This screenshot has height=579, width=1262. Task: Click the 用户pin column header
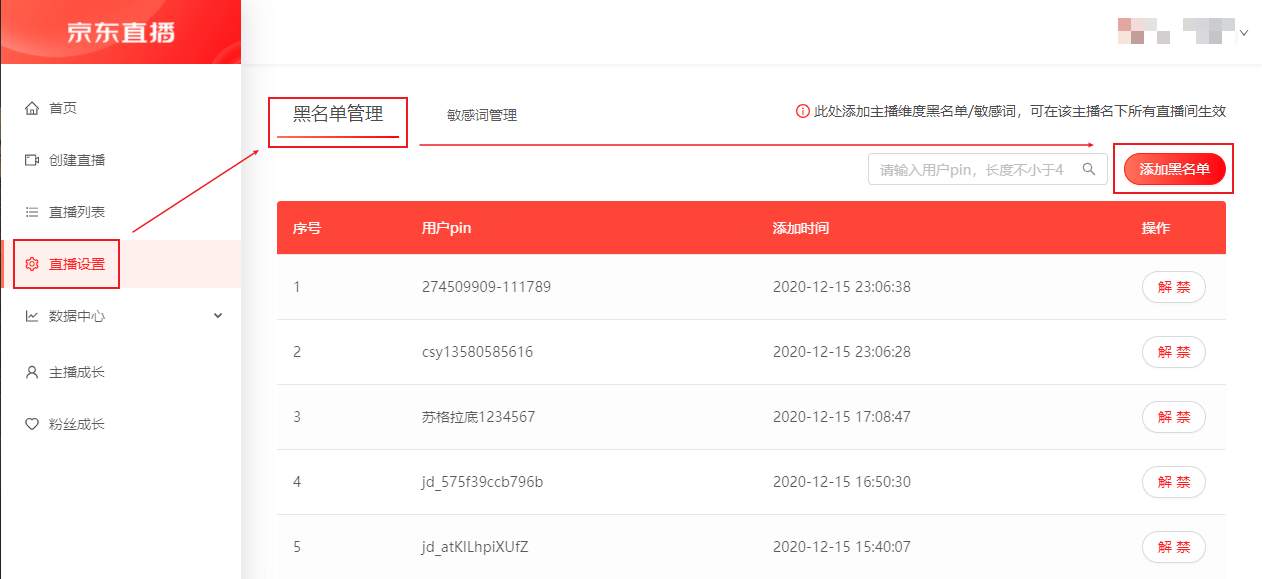pyautogui.click(x=446, y=228)
